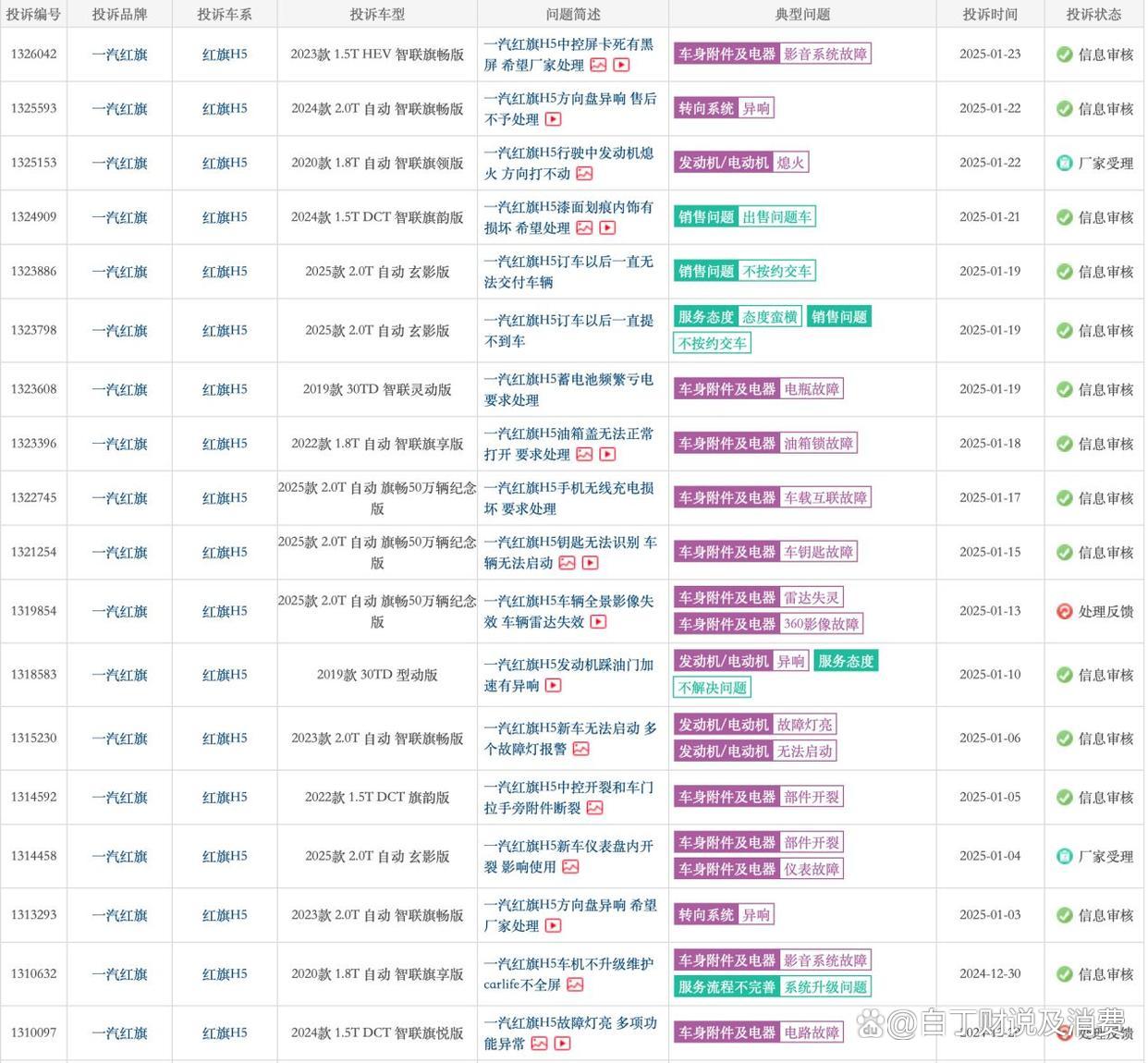Click the green check status icon for 1326042
This screenshot has width=1148, height=1063.
pyautogui.click(x=1064, y=55)
